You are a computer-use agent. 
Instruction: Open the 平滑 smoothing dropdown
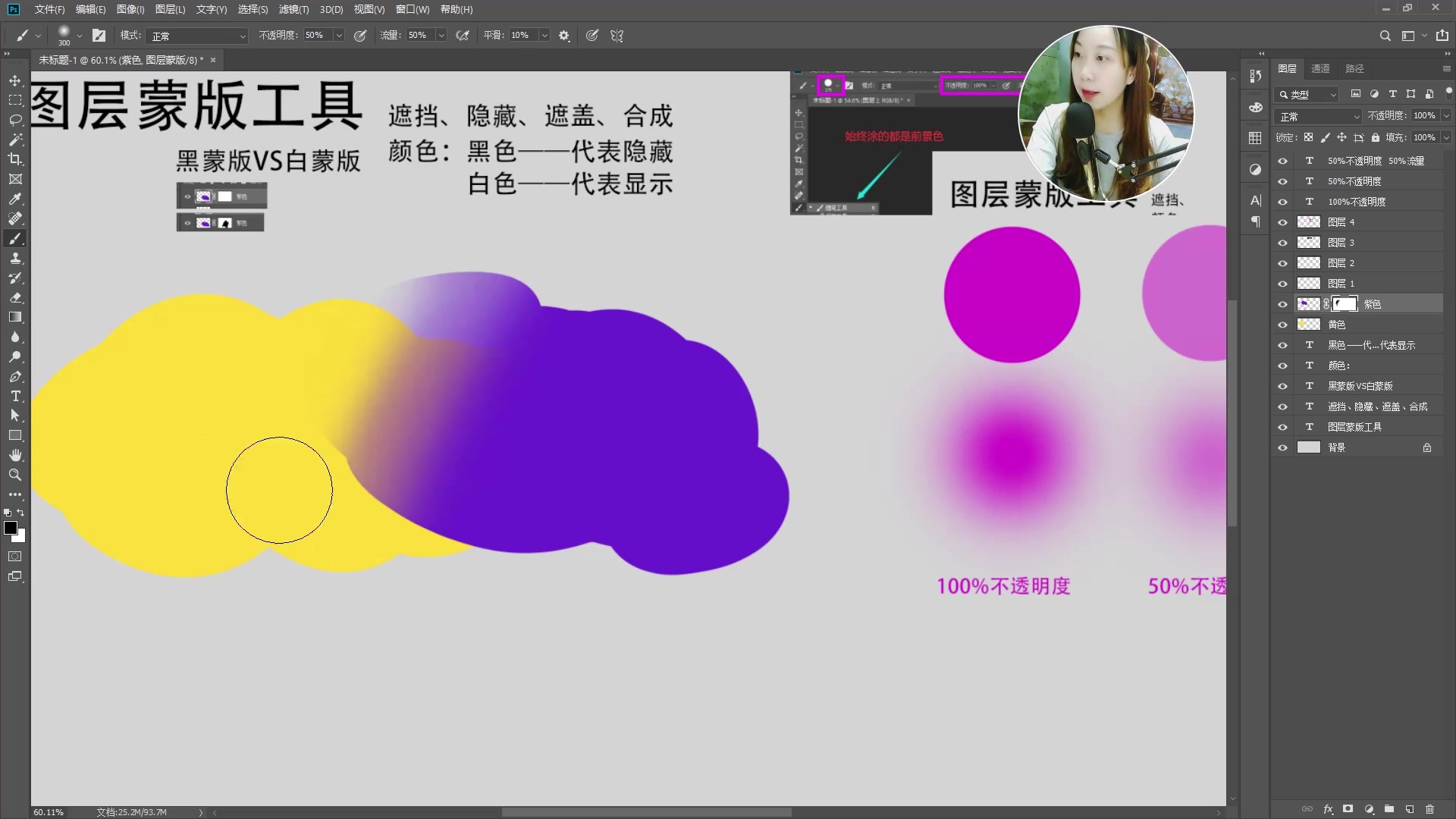tap(544, 36)
